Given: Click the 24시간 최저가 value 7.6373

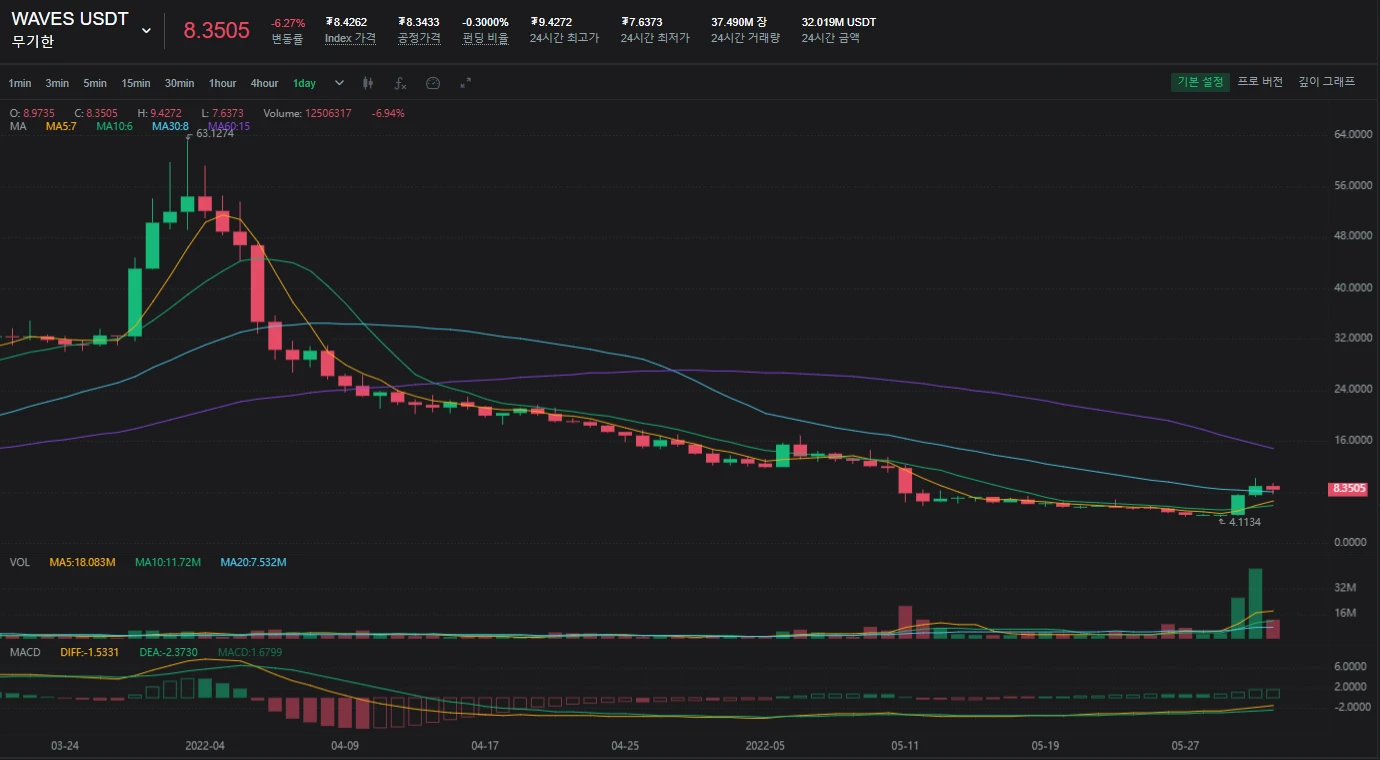Looking at the screenshot, I should click(x=641, y=22).
